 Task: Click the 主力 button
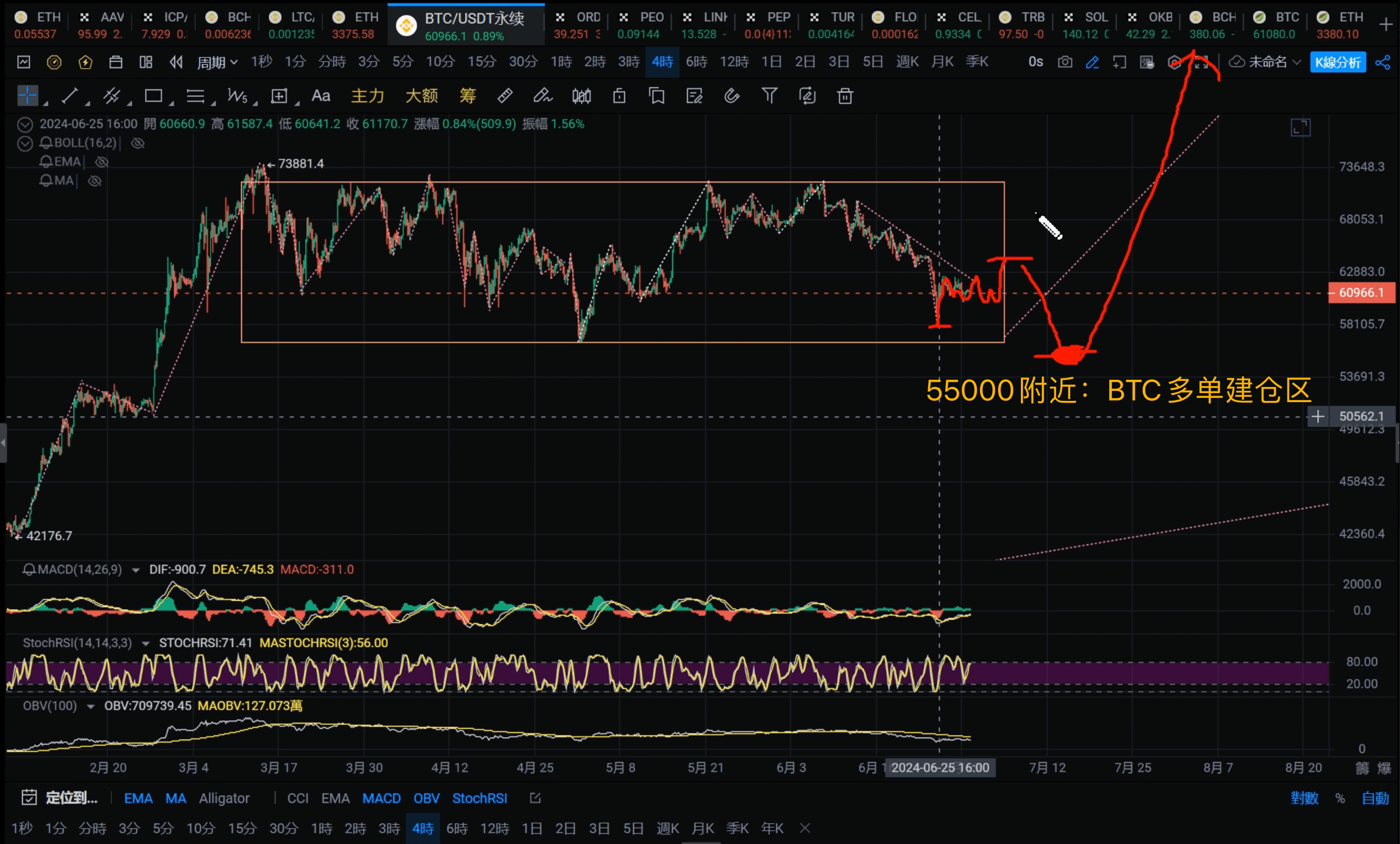[367, 95]
